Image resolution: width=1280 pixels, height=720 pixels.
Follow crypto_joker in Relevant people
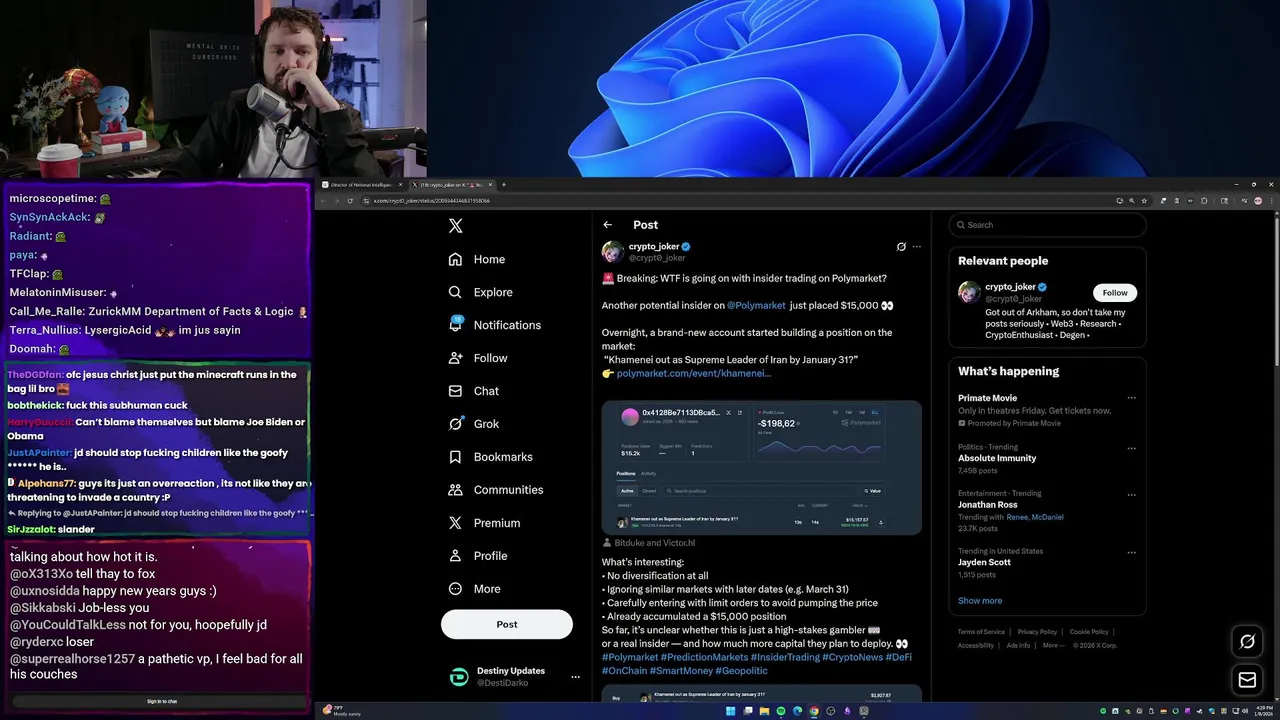pyautogui.click(x=1115, y=293)
